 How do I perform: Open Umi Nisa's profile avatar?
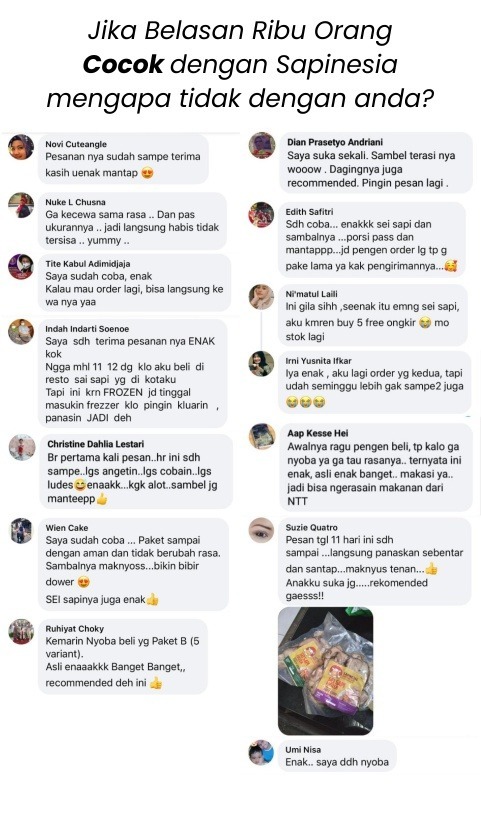coord(261,752)
